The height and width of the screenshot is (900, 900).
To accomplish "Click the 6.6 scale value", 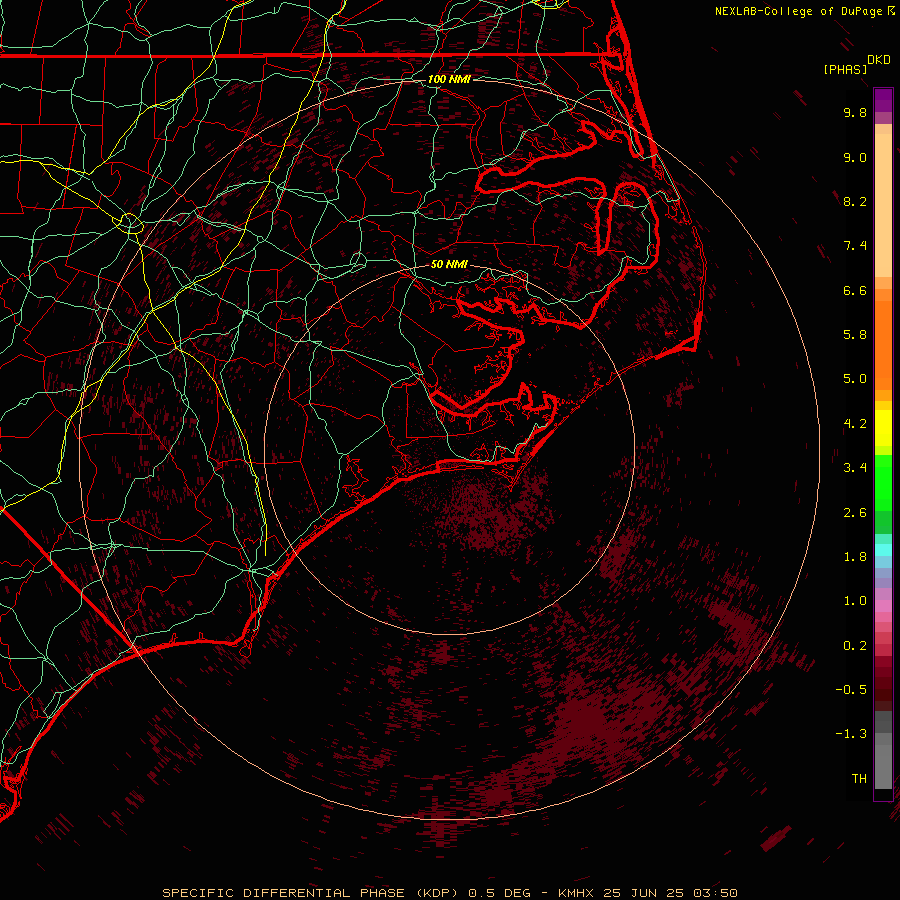I will point(855,290).
